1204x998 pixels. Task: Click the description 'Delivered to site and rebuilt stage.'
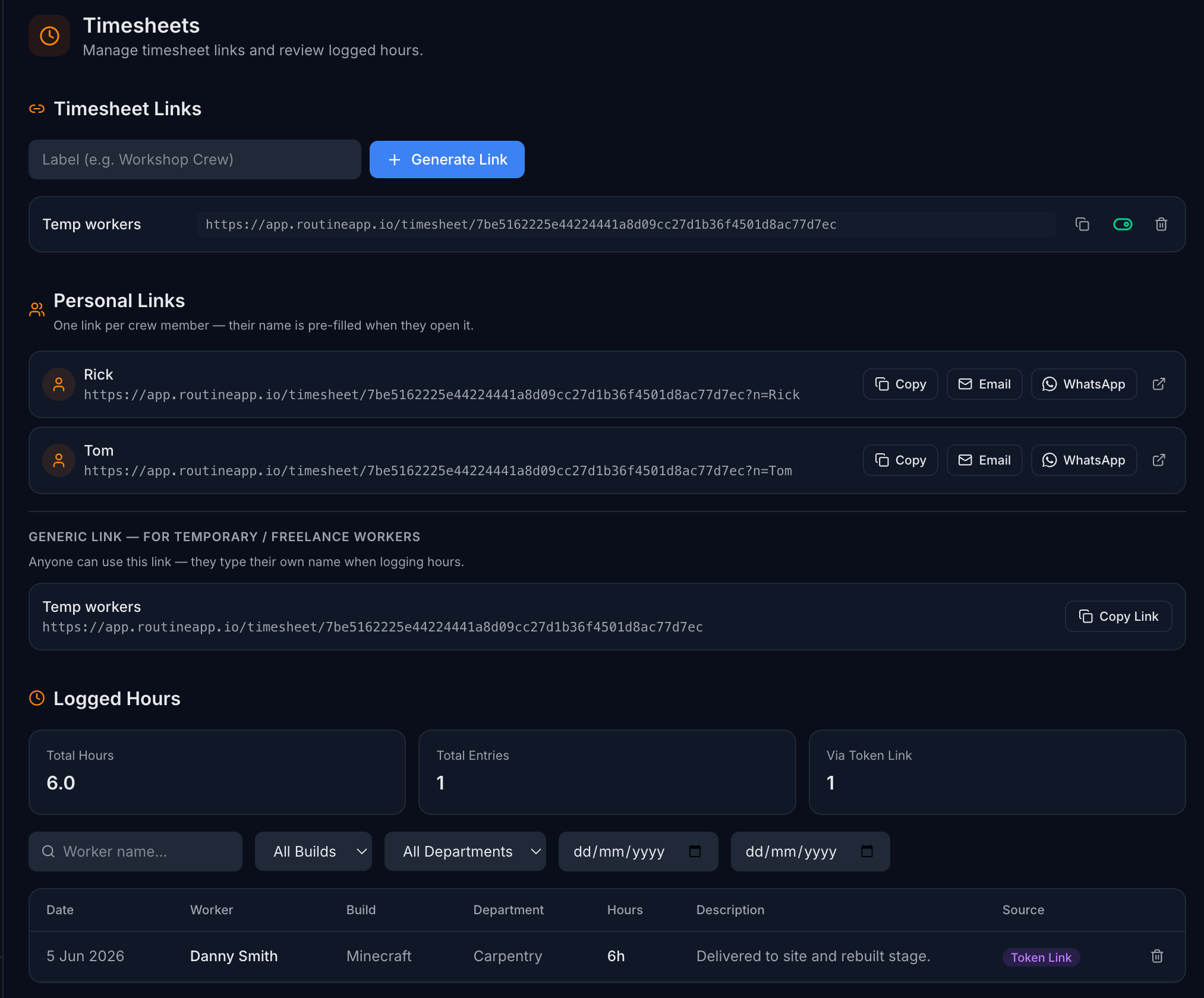[813, 956]
